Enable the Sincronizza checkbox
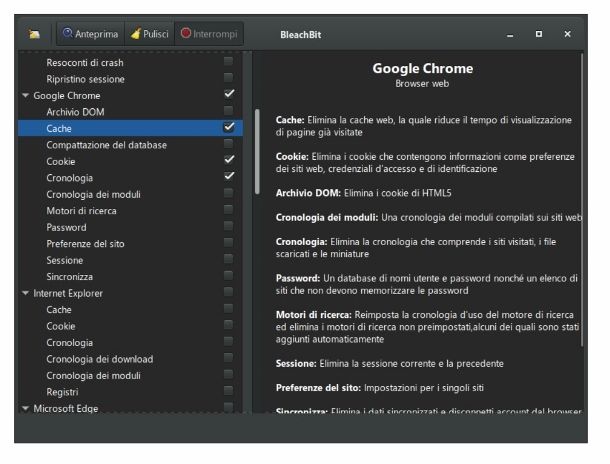Image resolution: width=610 pixels, height=464 pixels. pyautogui.click(x=229, y=275)
